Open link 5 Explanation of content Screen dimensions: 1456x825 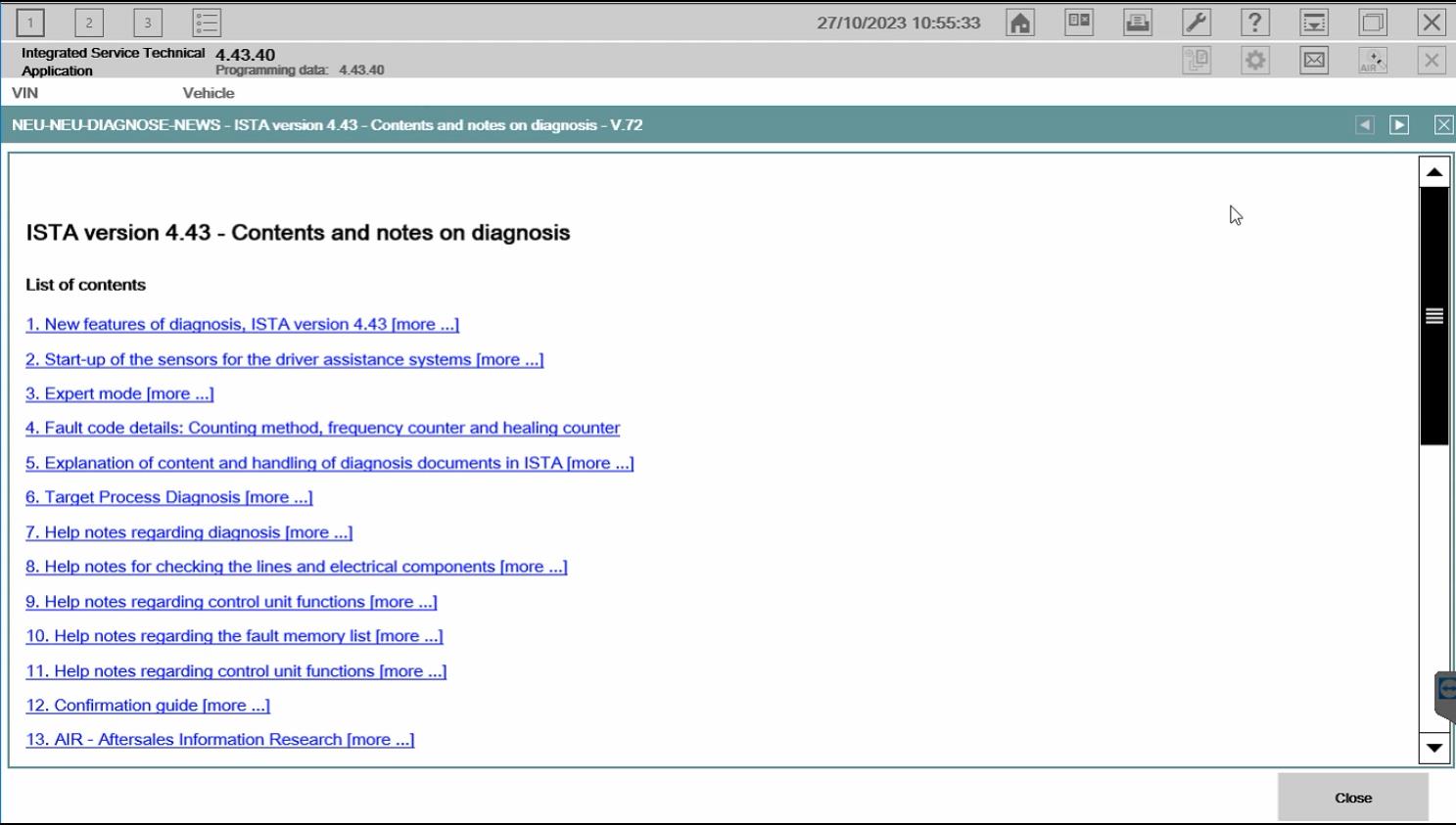click(329, 463)
